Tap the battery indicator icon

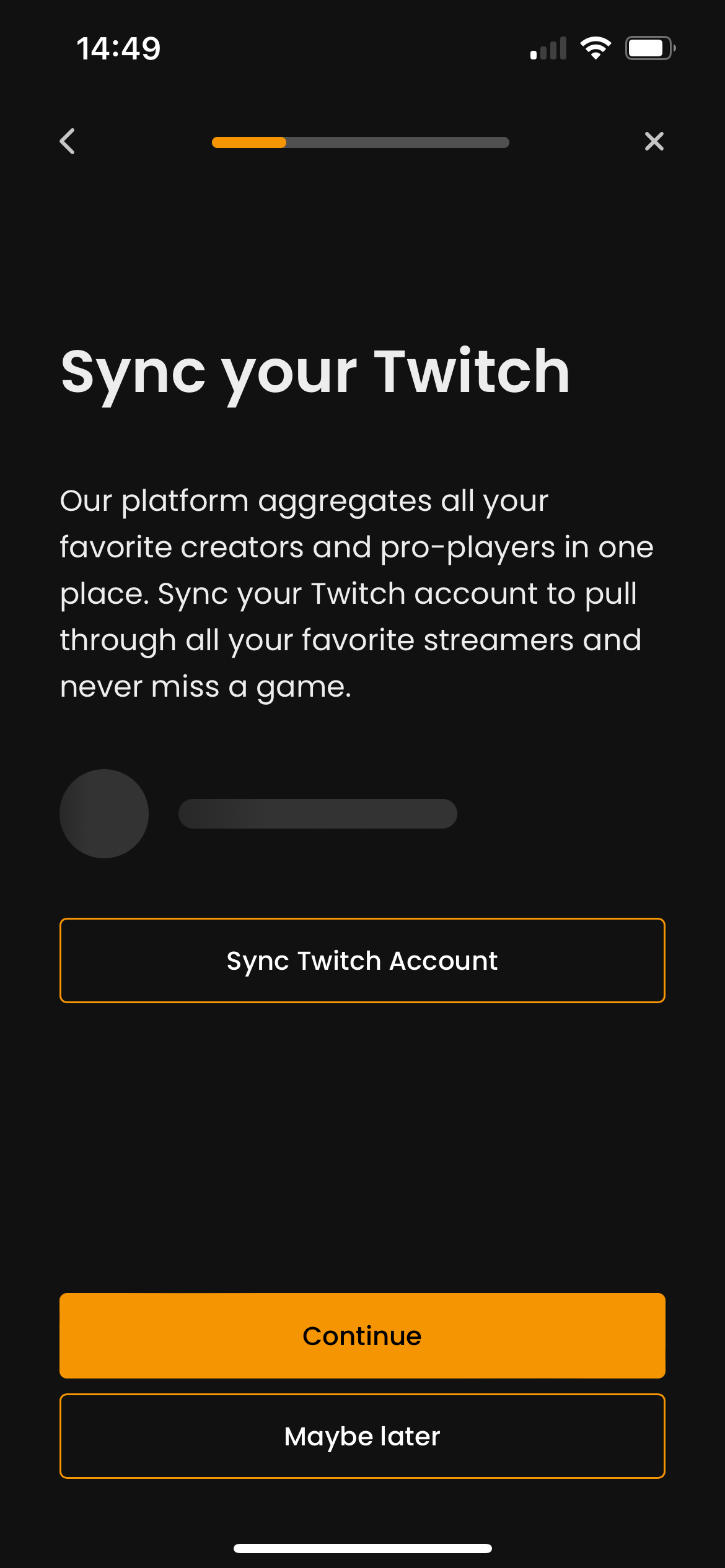click(650, 48)
